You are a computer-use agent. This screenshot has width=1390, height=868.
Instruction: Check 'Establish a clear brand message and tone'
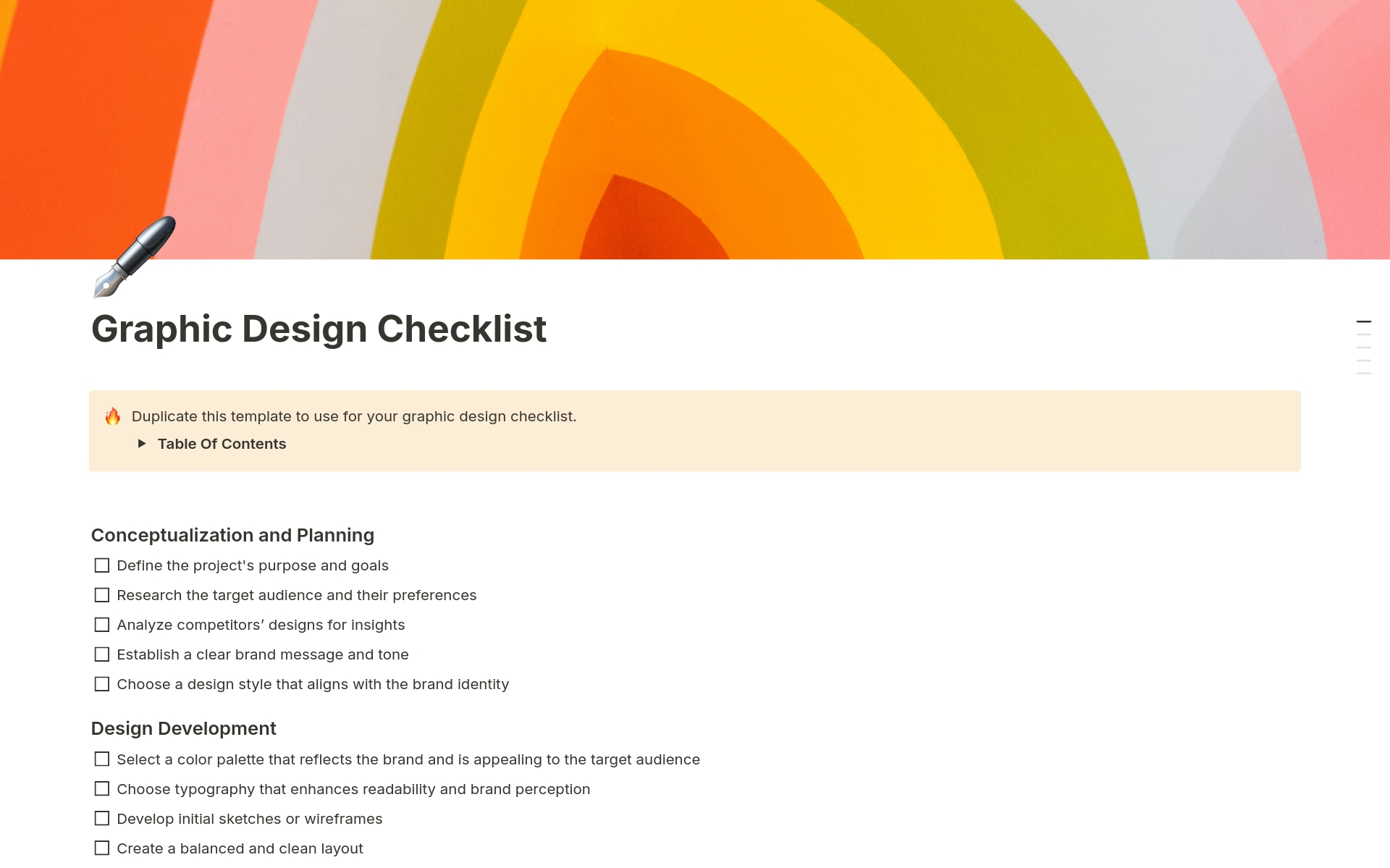click(101, 654)
